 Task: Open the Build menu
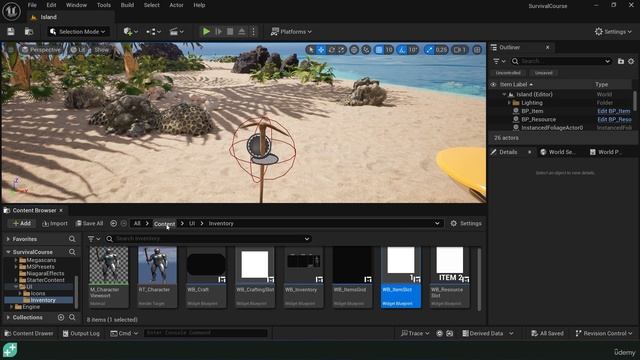pos(127,5)
